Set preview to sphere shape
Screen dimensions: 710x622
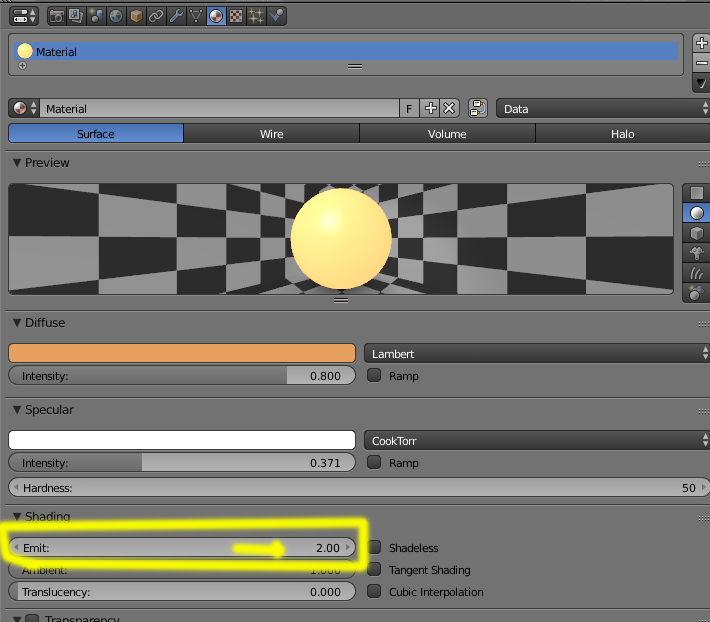tap(696, 213)
